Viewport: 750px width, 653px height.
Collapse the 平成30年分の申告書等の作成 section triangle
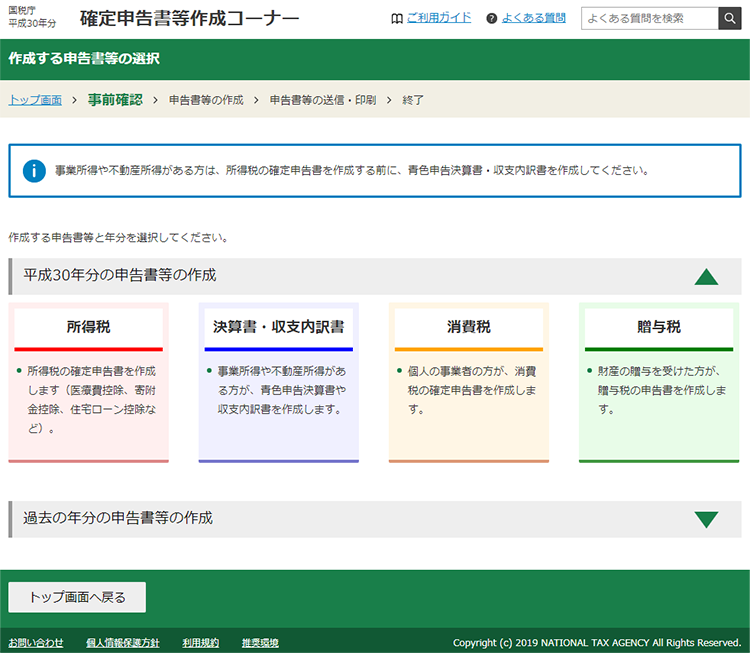(706, 277)
